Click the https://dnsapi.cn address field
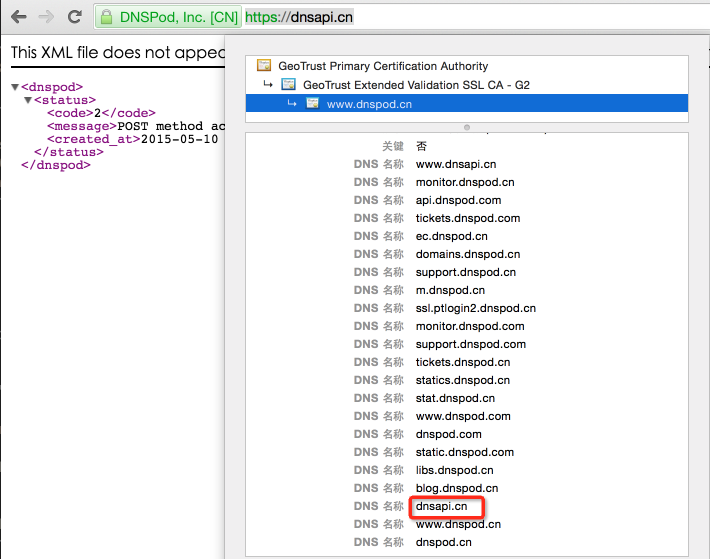Screen dimensions: 710x559 [299, 17]
